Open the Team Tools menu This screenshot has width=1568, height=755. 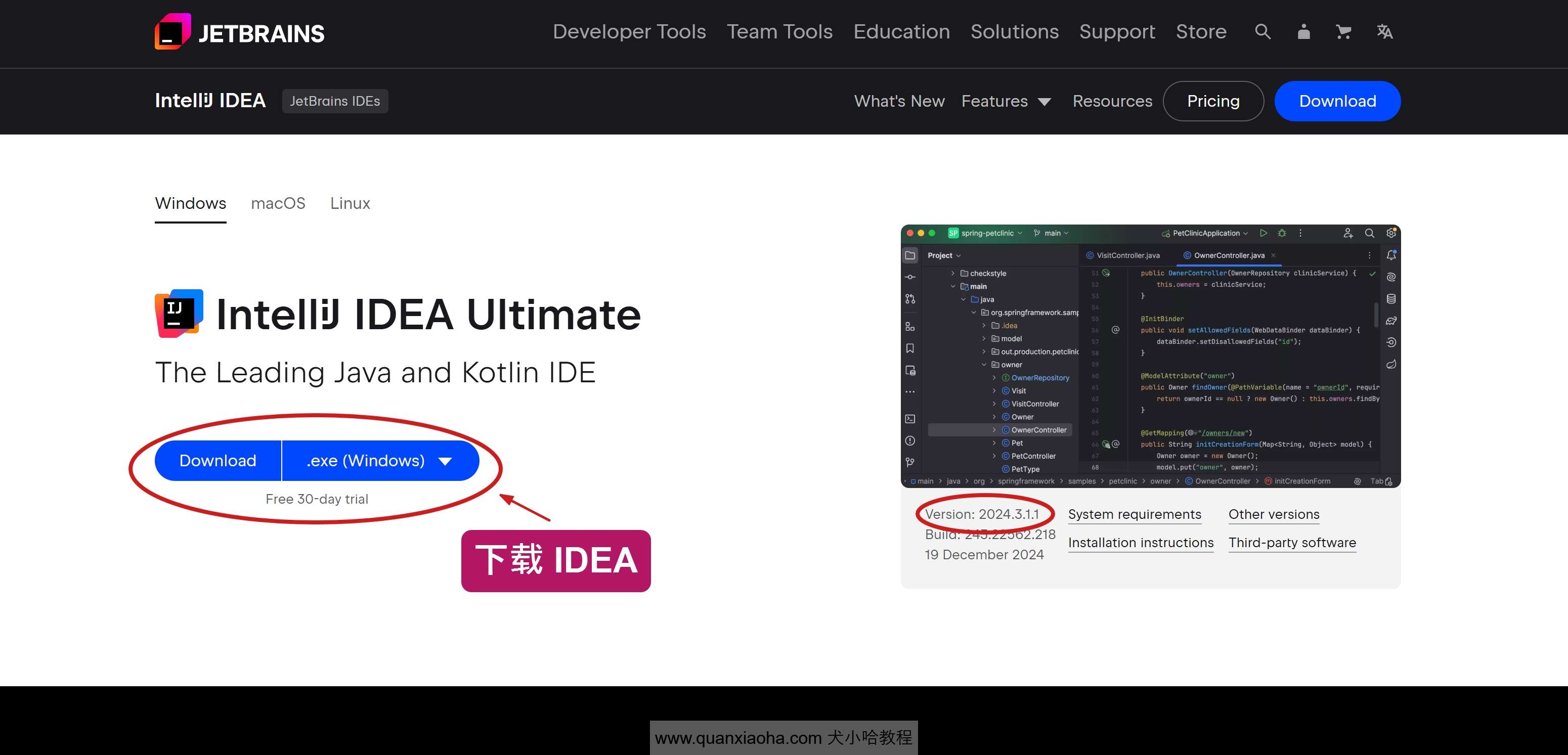pyautogui.click(x=780, y=32)
